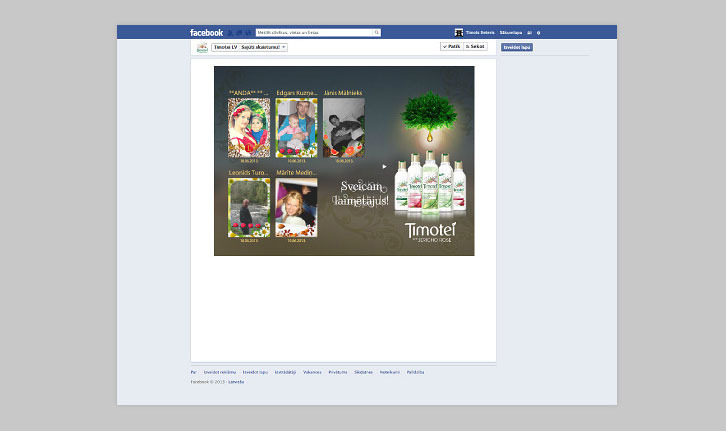Viewport: 726px width, 431px height.
Task: Click the Jānis Mālnieks name label
Action: click(x=343, y=93)
